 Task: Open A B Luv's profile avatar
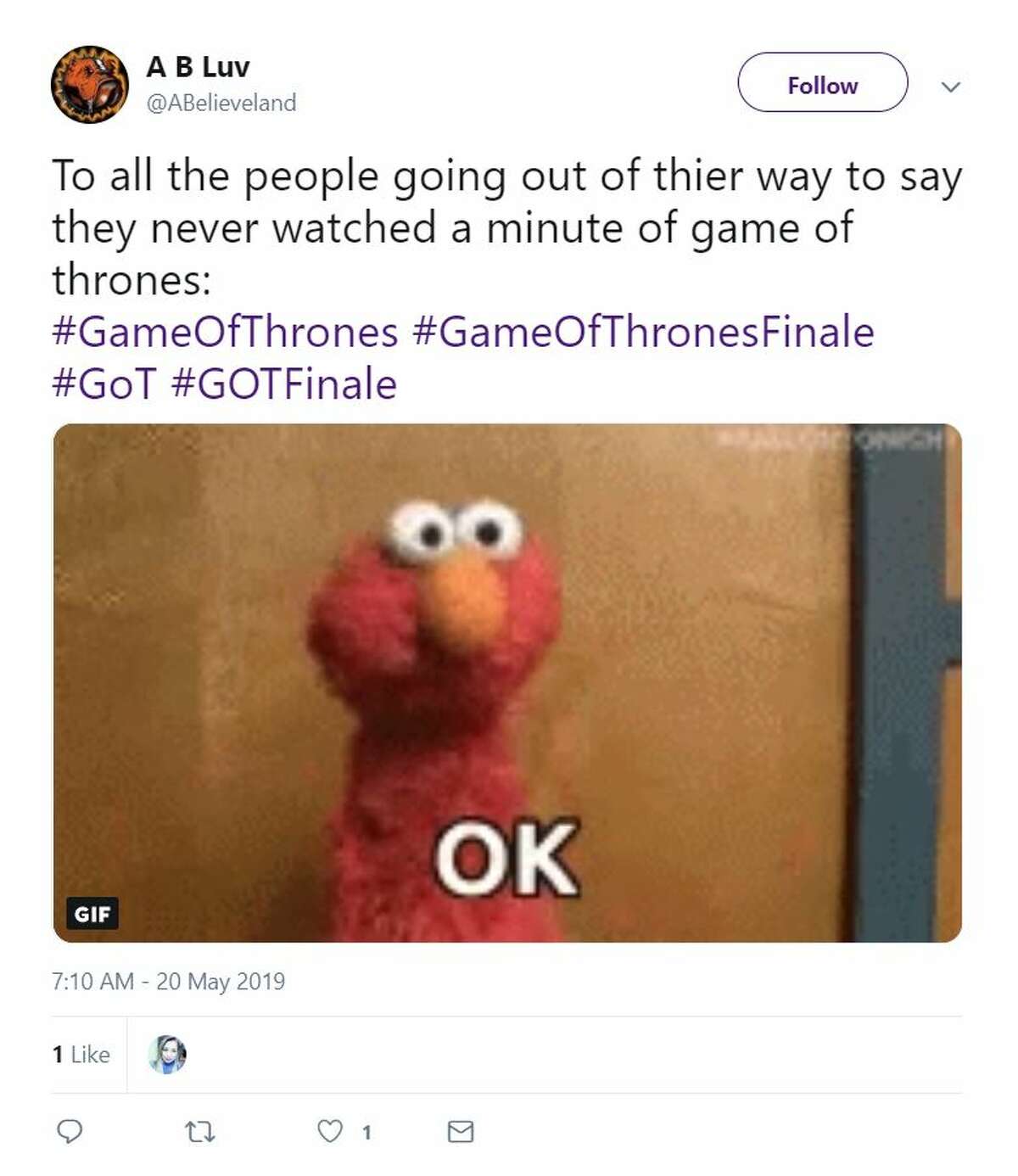(90, 85)
